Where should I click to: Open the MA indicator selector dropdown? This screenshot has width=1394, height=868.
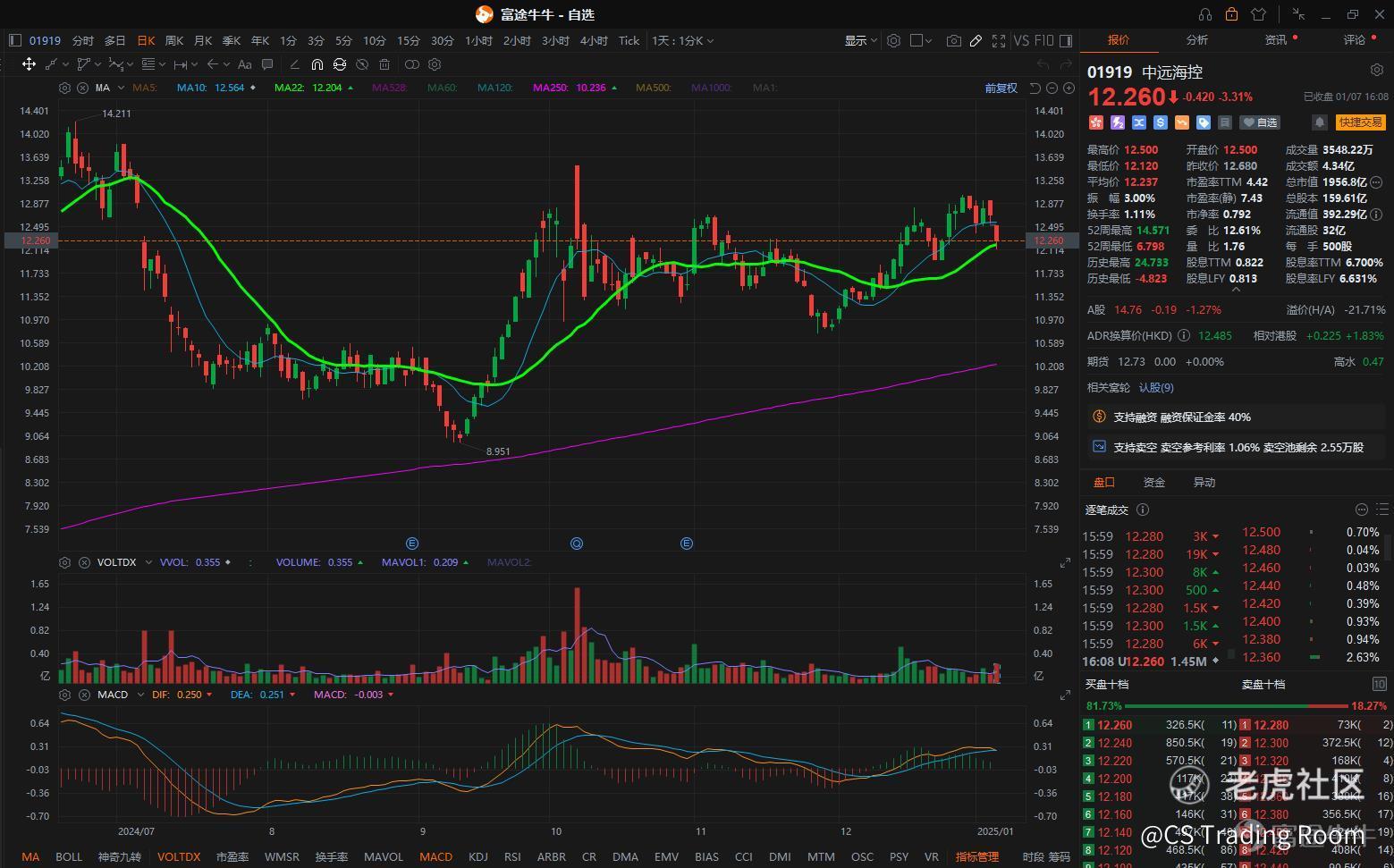tap(122, 88)
